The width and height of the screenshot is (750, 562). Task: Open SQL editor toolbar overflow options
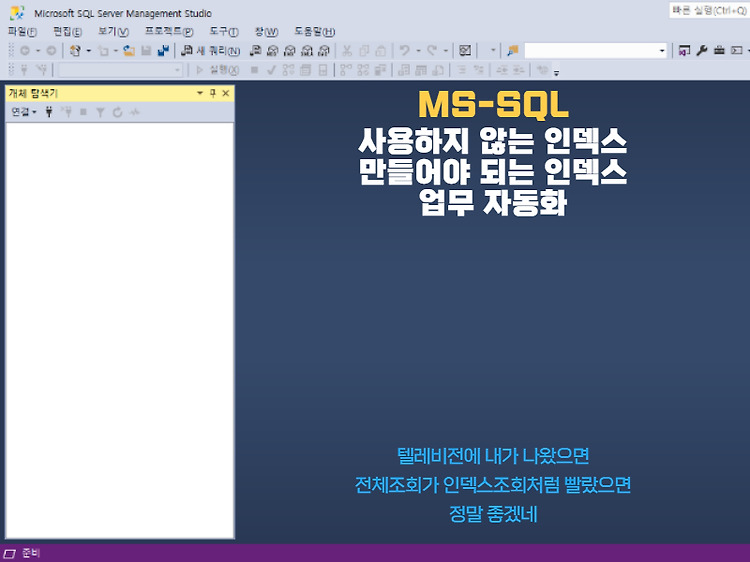click(556, 73)
